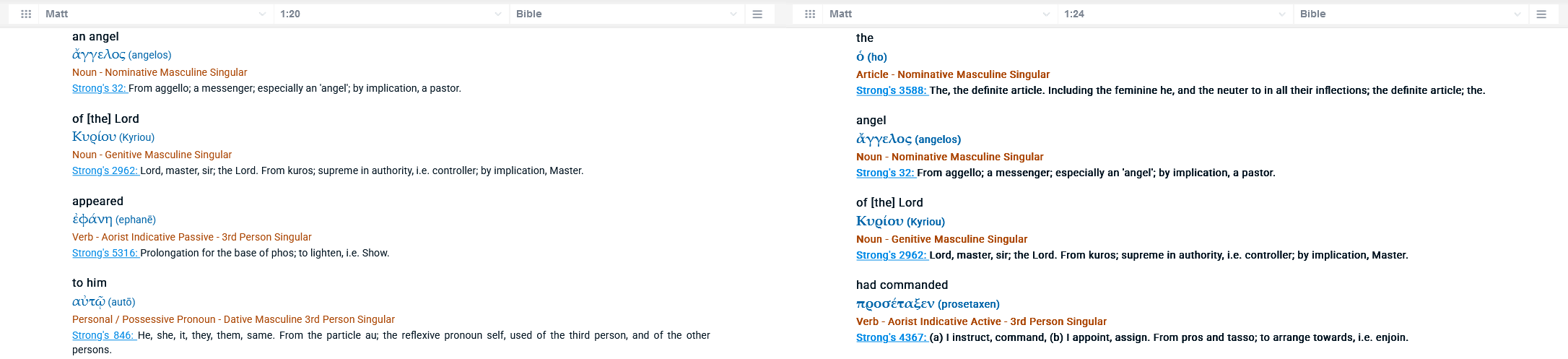Click Strong's 32 link in right pane
The width and height of the screenshot is (1568, 359).
click(x=886, y=173)
